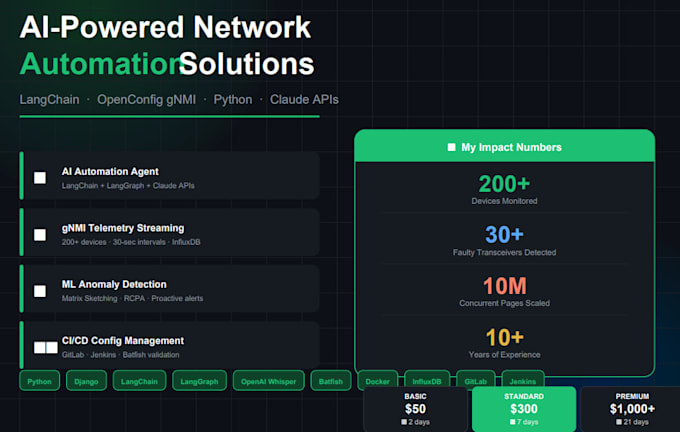Click the My Impact Numbers header icon

pos(451,147)
